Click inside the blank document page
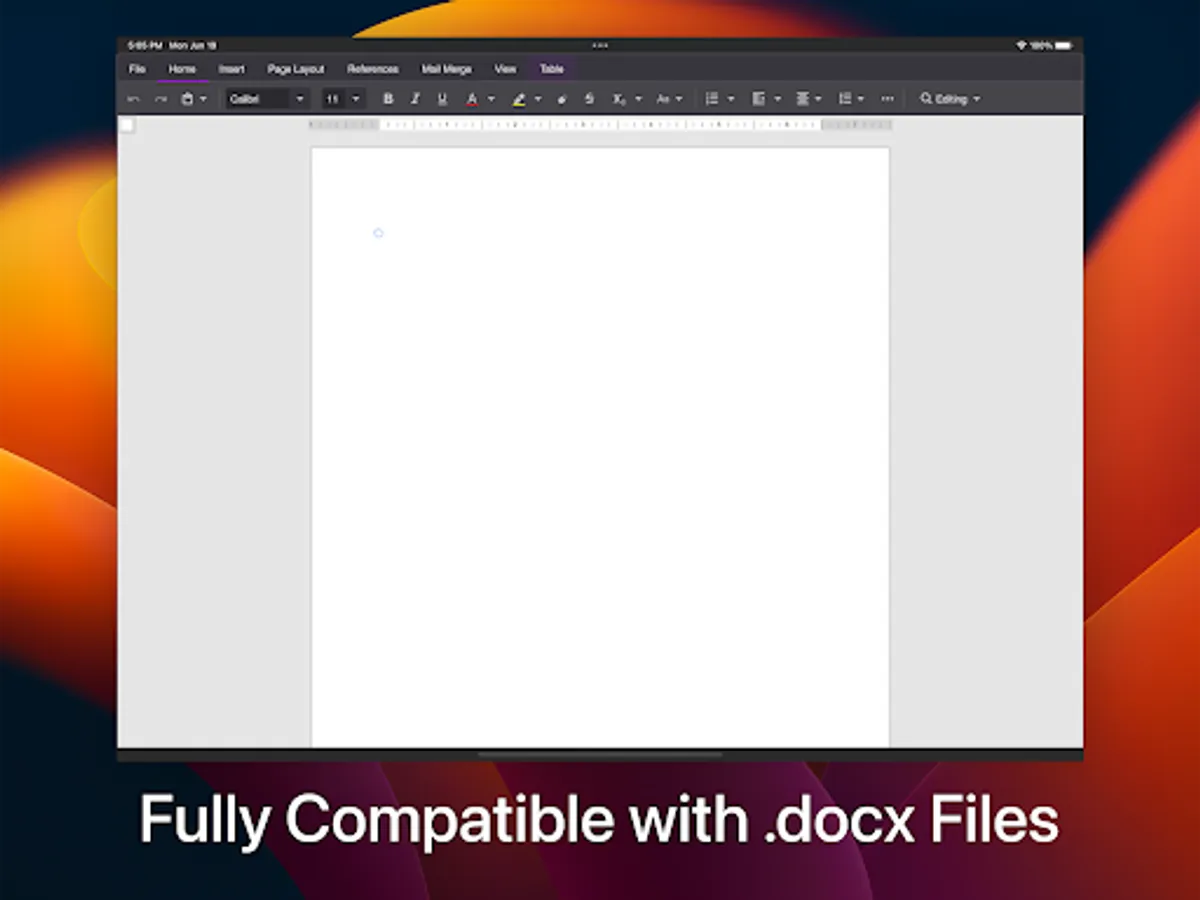Image resolution: width=1200 pixels, height=900 pixels. 600,448
